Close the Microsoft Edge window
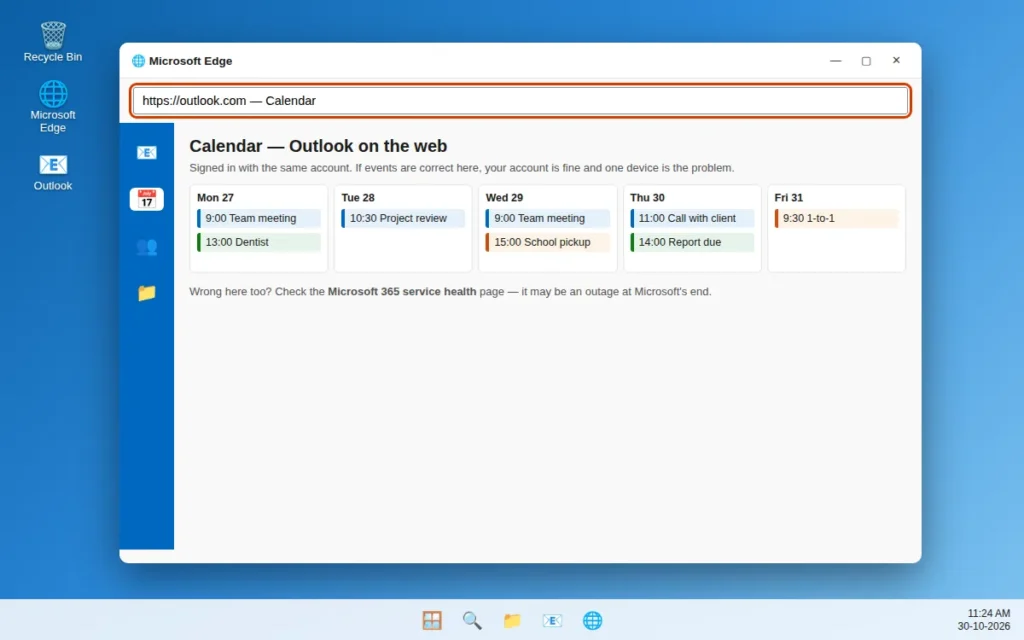1024x640 pixels. (896, 60)
